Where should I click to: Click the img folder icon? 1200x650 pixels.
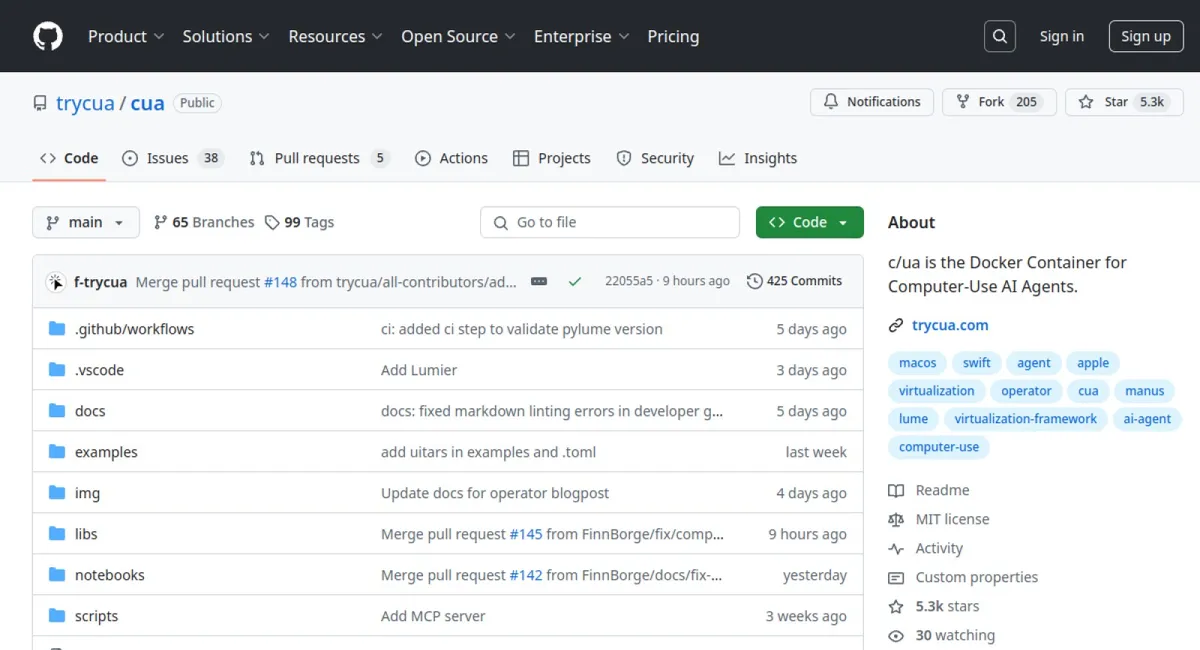coord(57,493)
